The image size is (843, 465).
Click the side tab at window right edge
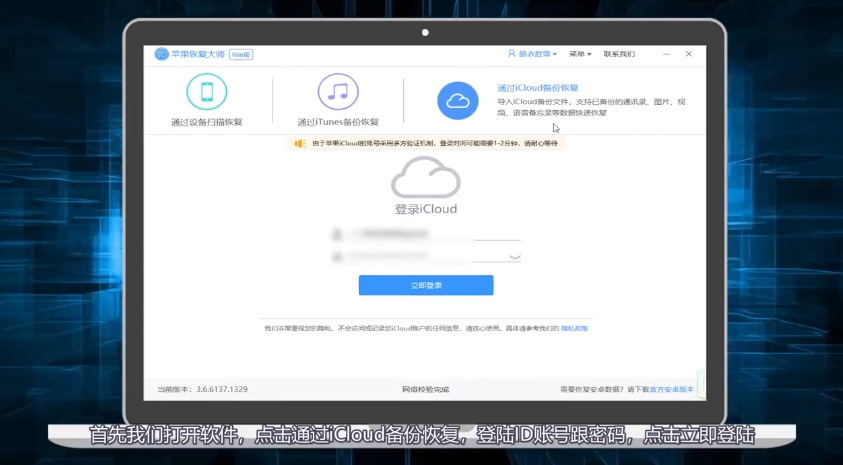(x=702, y=383)
